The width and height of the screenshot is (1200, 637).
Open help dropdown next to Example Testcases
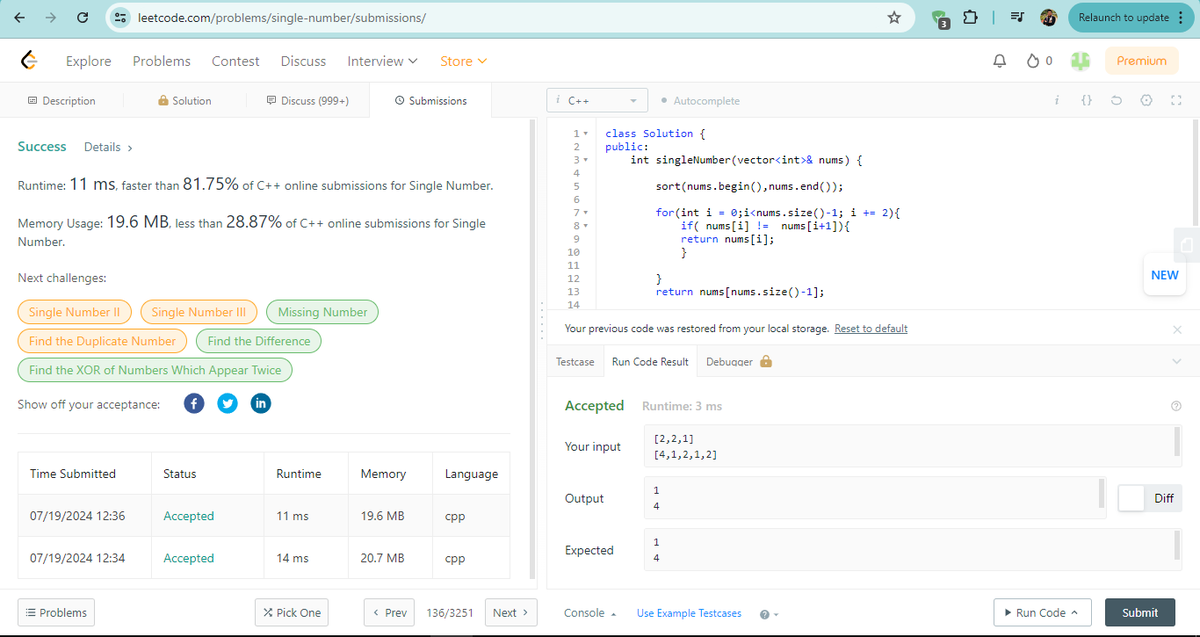769,613
